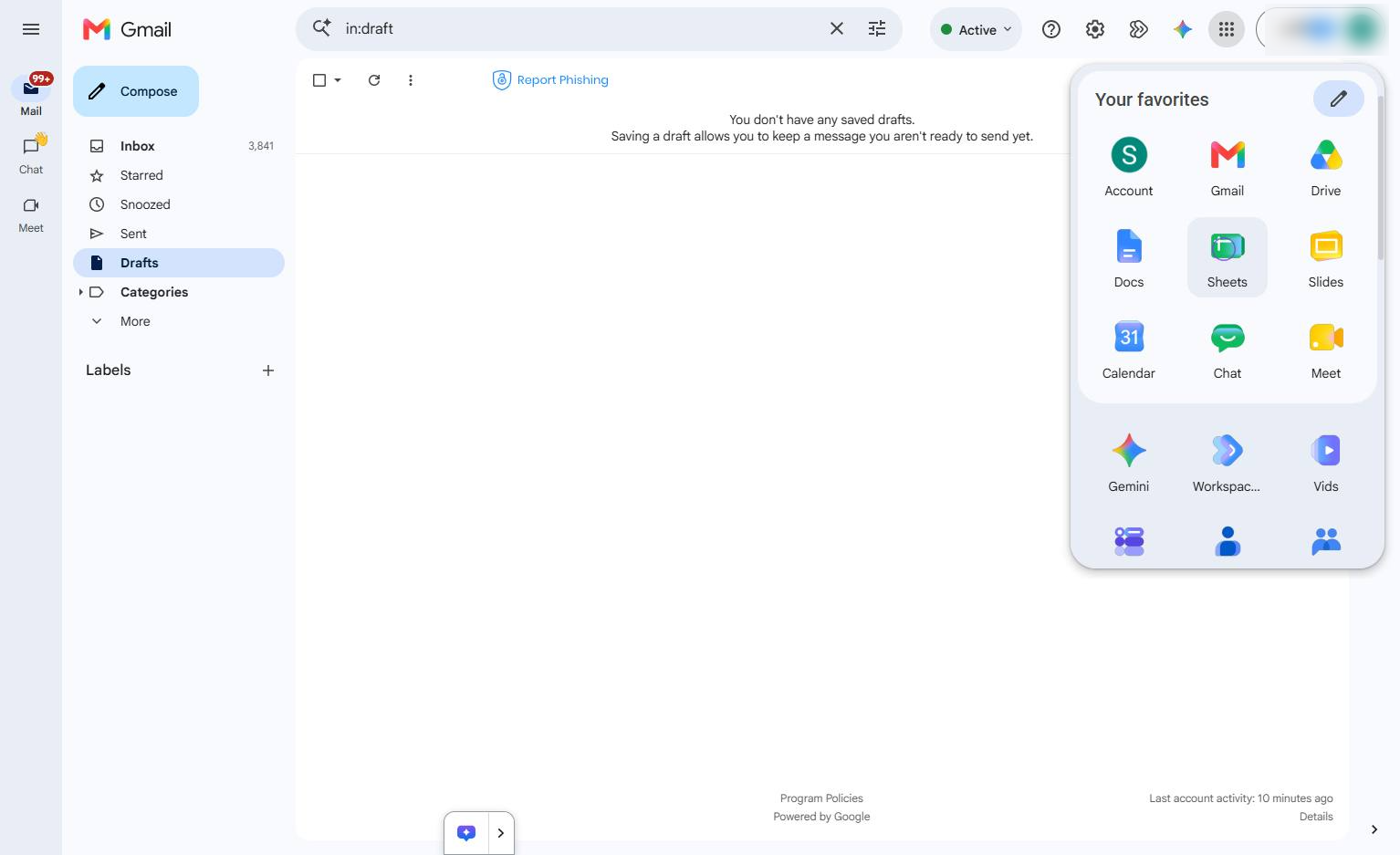Click the Gmail icon in favorites
1400x855 pixels.
pos(1228,166)
